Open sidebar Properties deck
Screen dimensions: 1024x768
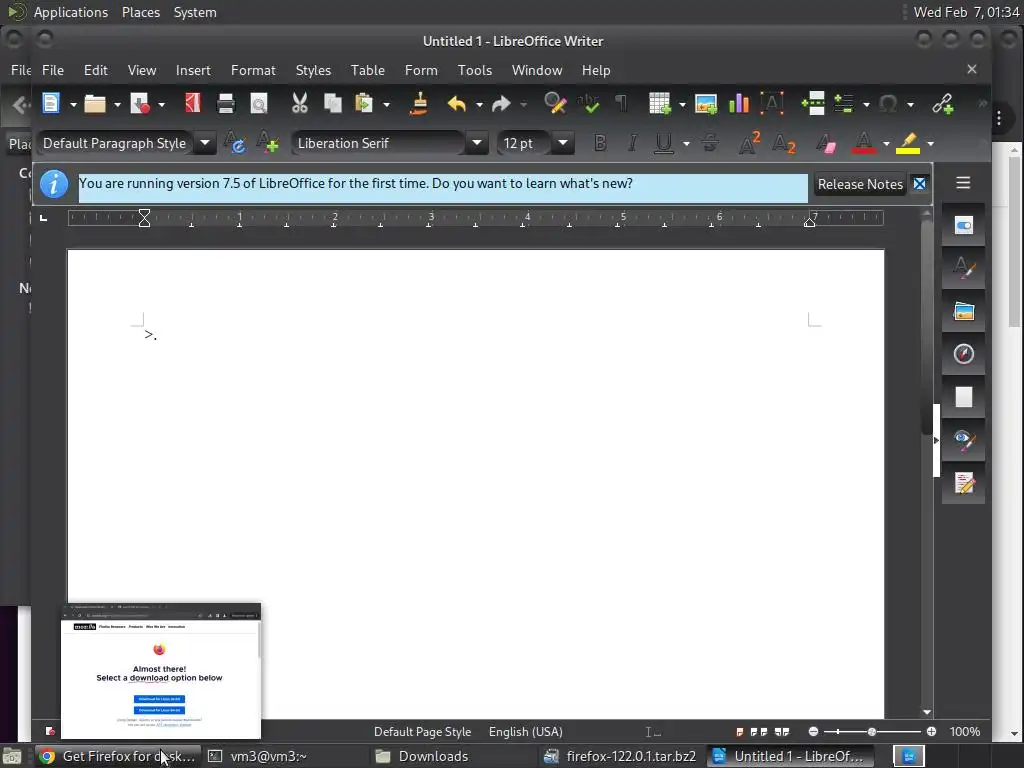pyautogui.click(x=963, y=225)
